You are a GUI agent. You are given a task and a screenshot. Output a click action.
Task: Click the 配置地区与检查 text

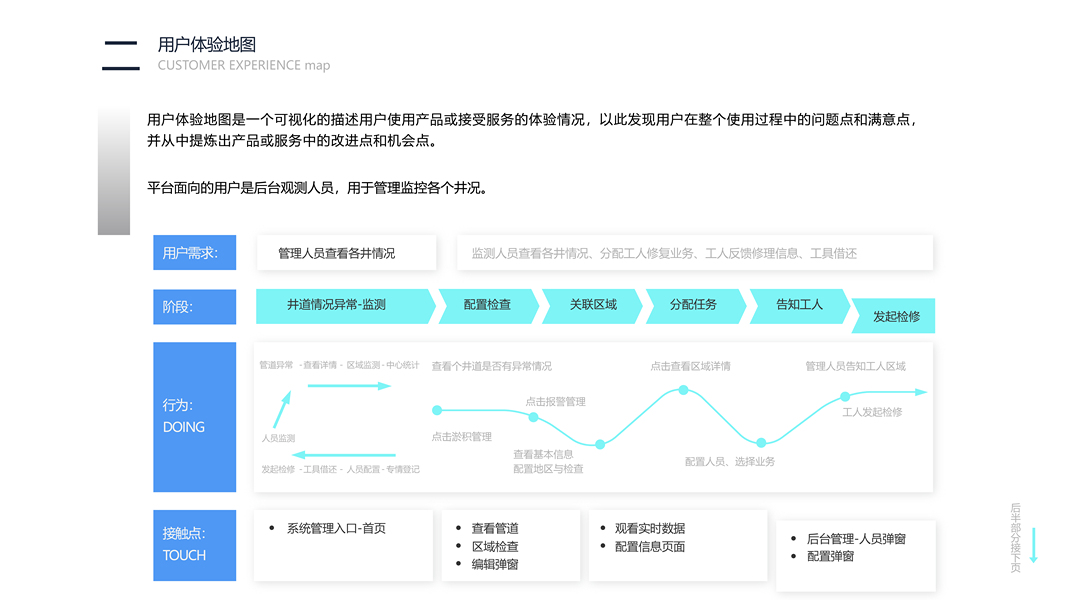pos(548,469)
